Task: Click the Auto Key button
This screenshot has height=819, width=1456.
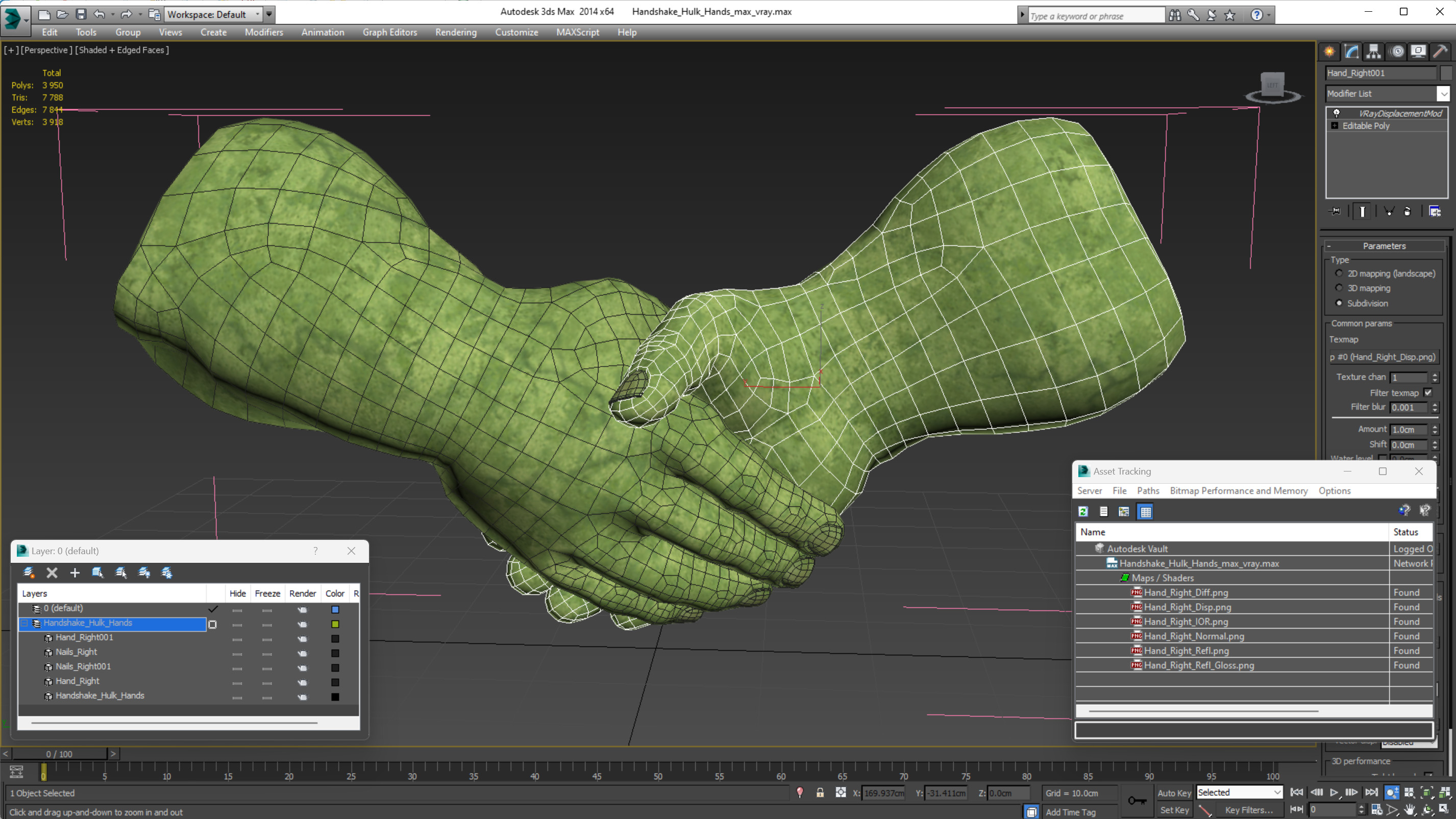Action: point(1174,793)
